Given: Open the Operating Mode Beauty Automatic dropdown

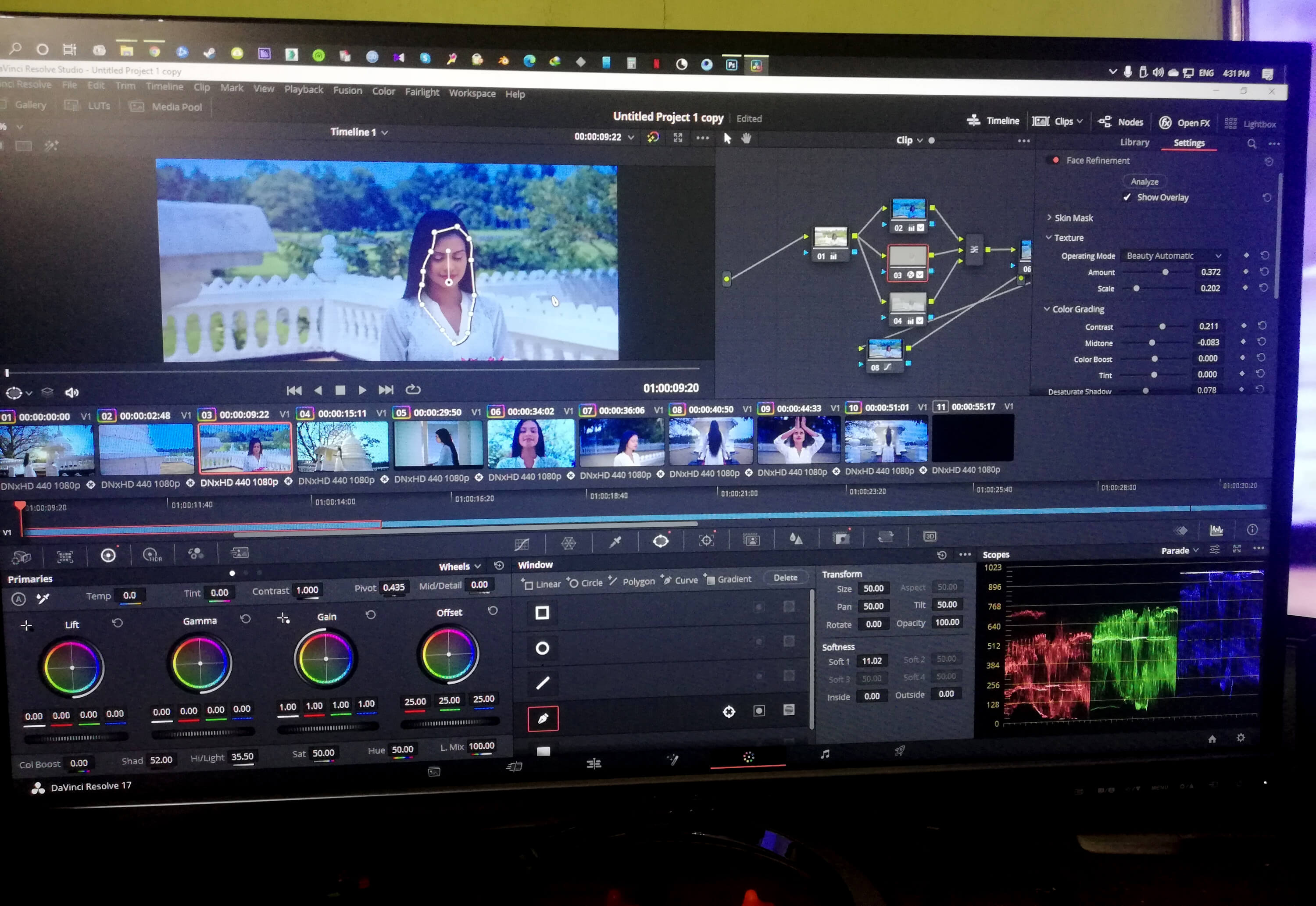Looking at the screenshot, I should click(x=1173, y=256).
